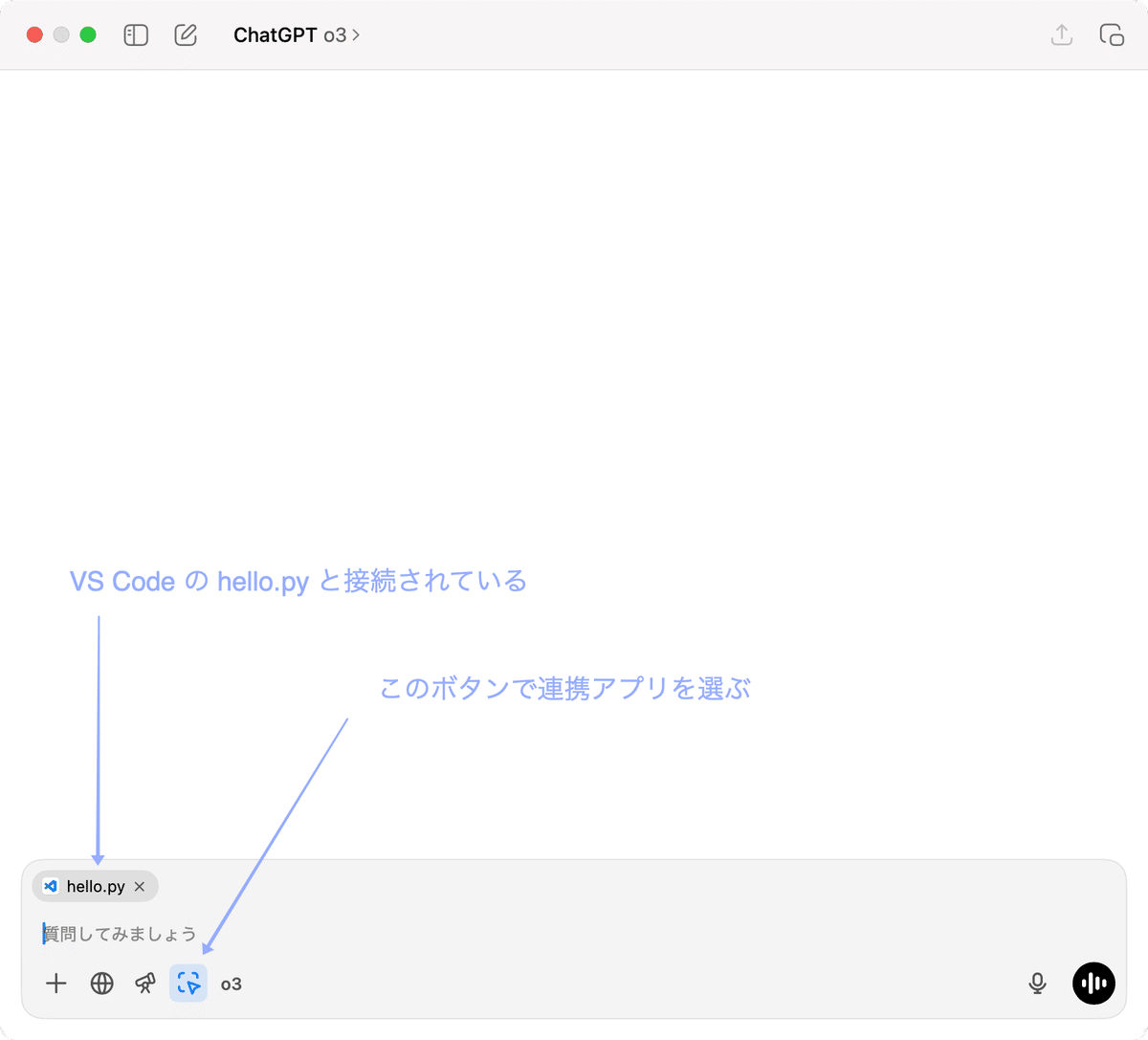Toggle the sidebar panel icon

[136, 34]
